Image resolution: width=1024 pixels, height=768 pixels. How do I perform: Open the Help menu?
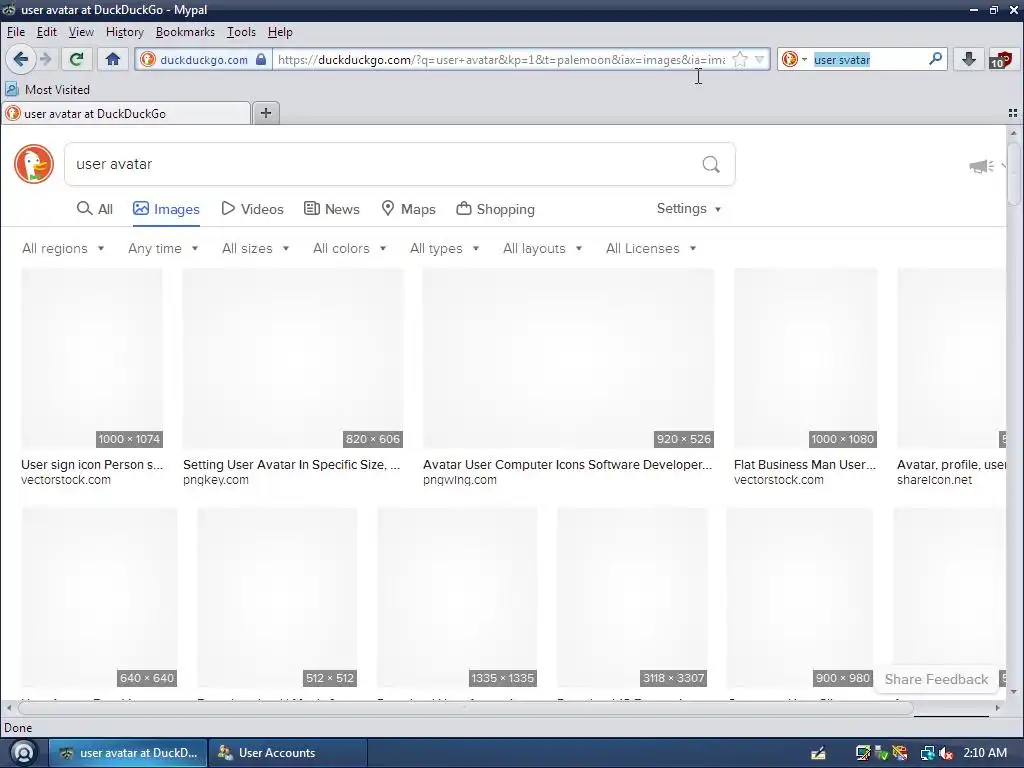[280, 32]
